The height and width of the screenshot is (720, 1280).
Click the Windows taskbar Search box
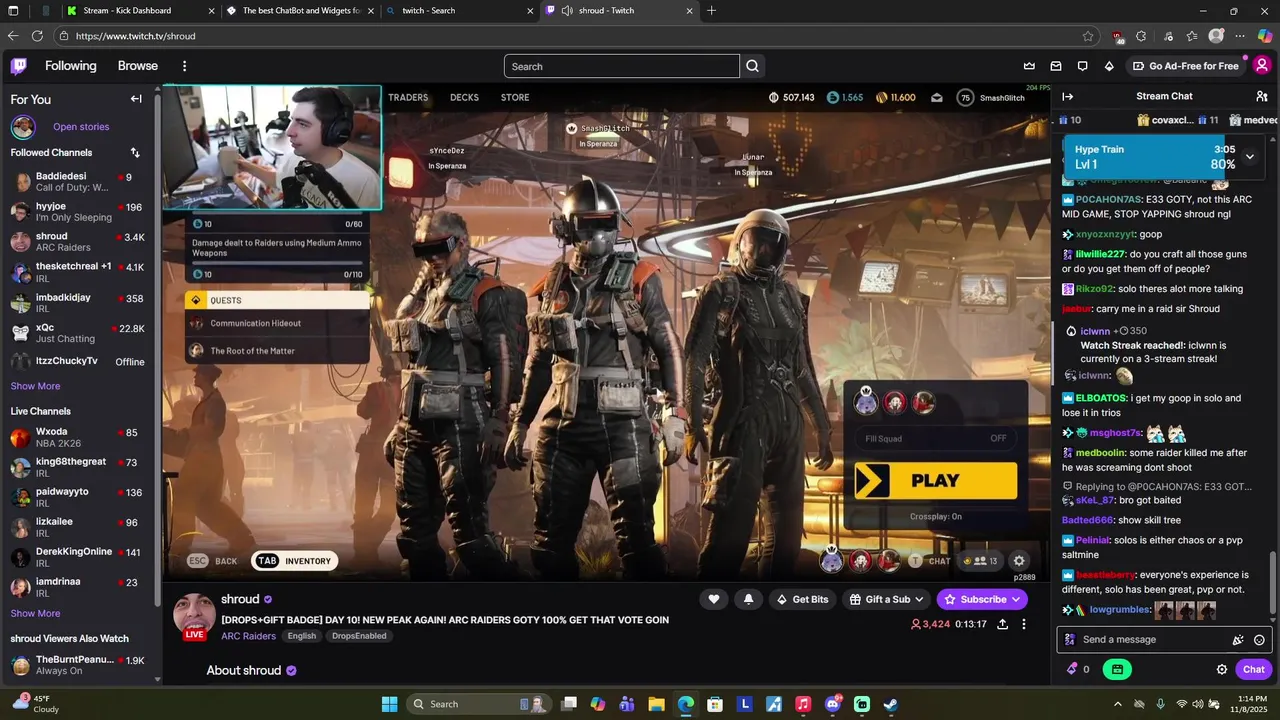481,704
